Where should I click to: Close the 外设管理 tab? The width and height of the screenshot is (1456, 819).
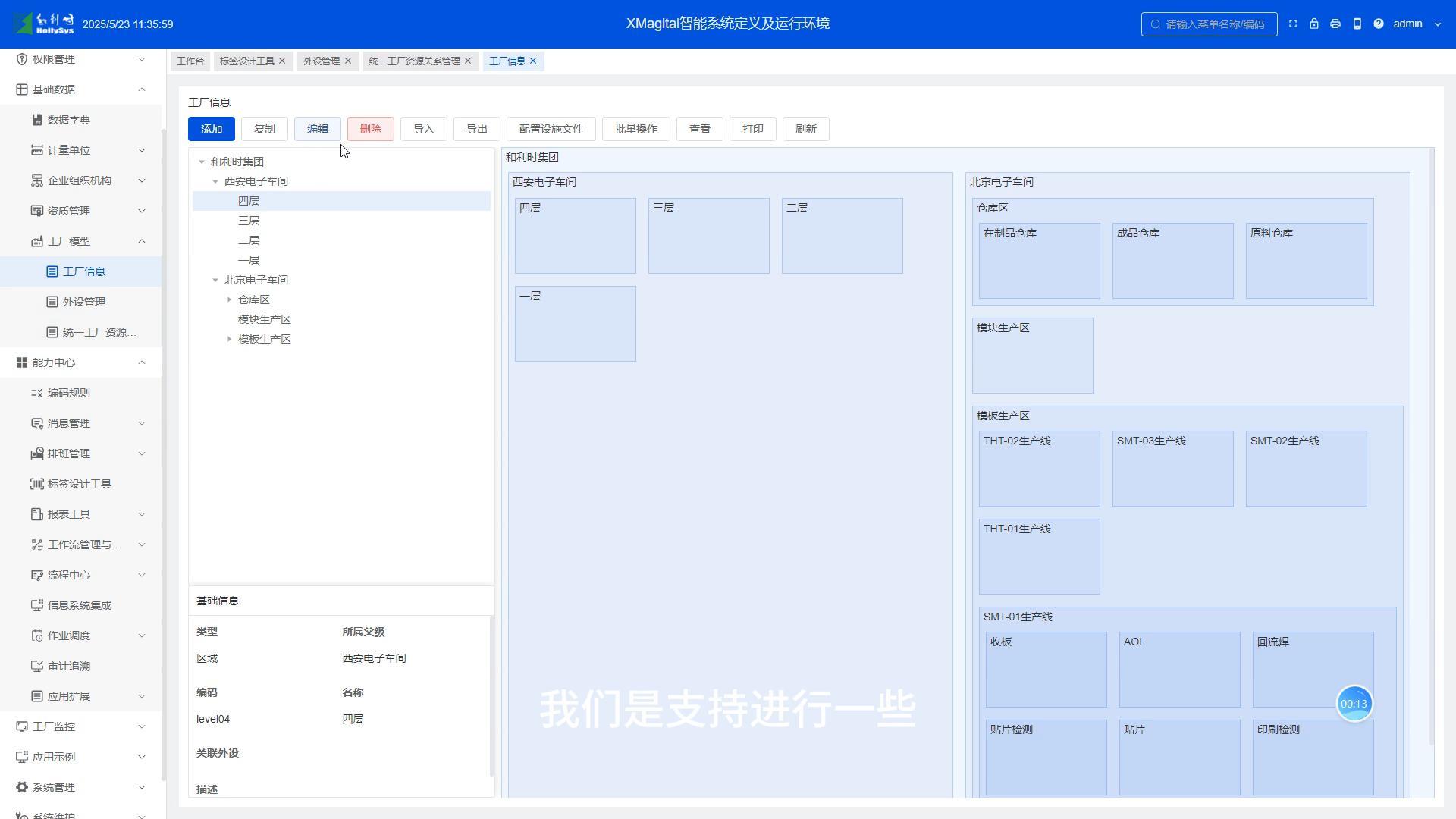(x=348, y=61)
